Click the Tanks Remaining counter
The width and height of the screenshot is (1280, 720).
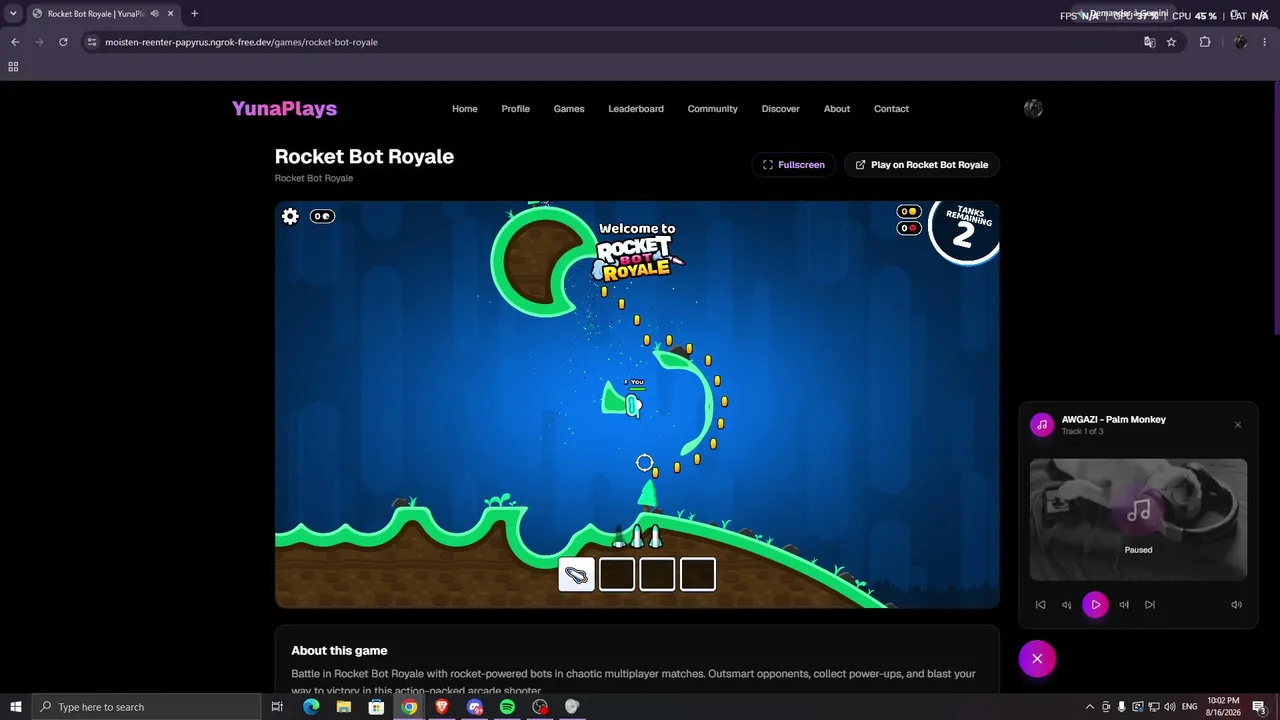click(963, 230)
